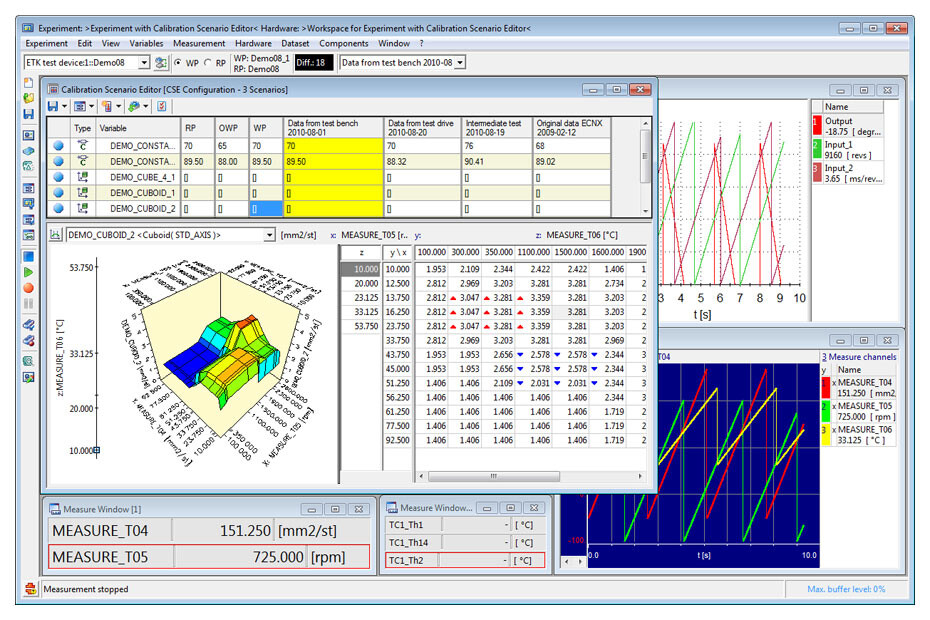
Task: Click the checklist icon in scenario editor toolbar
Action: 161,106
